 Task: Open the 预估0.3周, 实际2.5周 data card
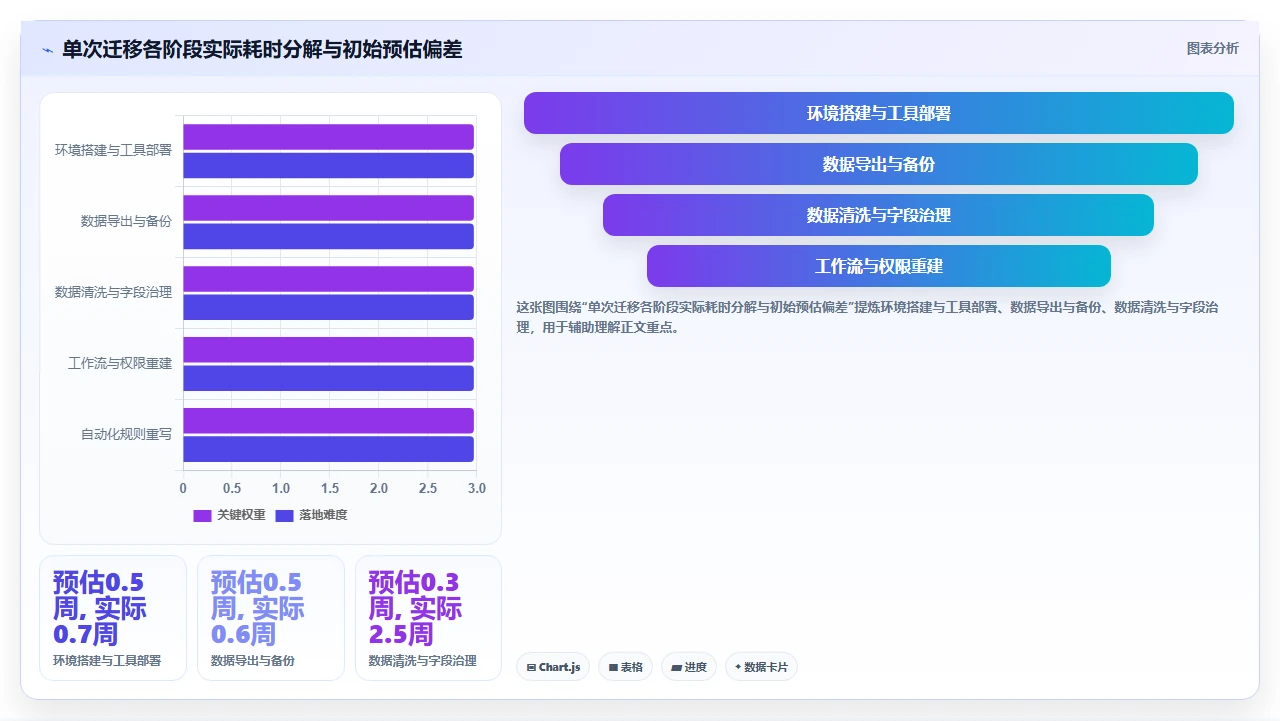(428, 618)
